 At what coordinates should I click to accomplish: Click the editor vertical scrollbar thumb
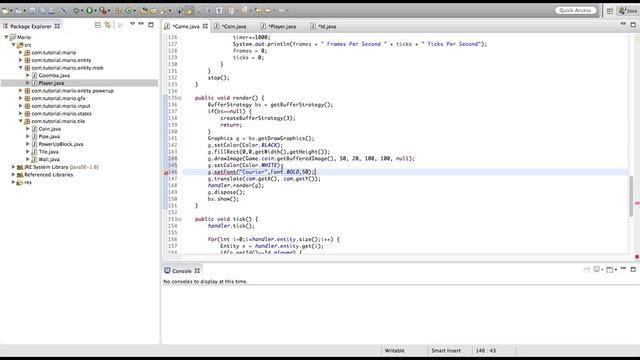coord(631,196)
